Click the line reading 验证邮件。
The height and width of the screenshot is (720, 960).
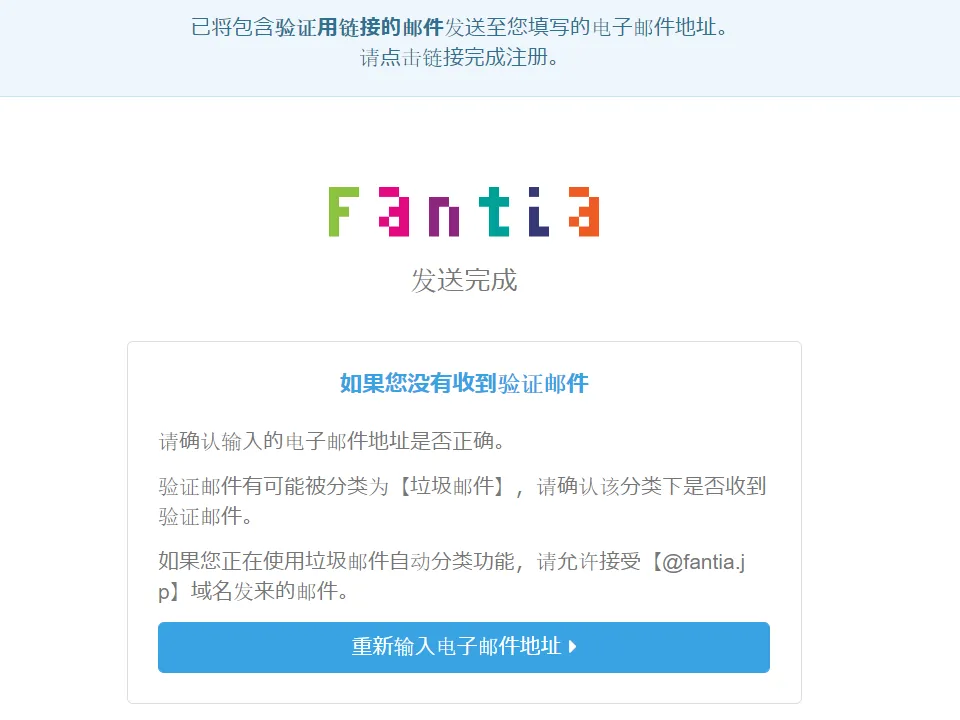point(205,516)
